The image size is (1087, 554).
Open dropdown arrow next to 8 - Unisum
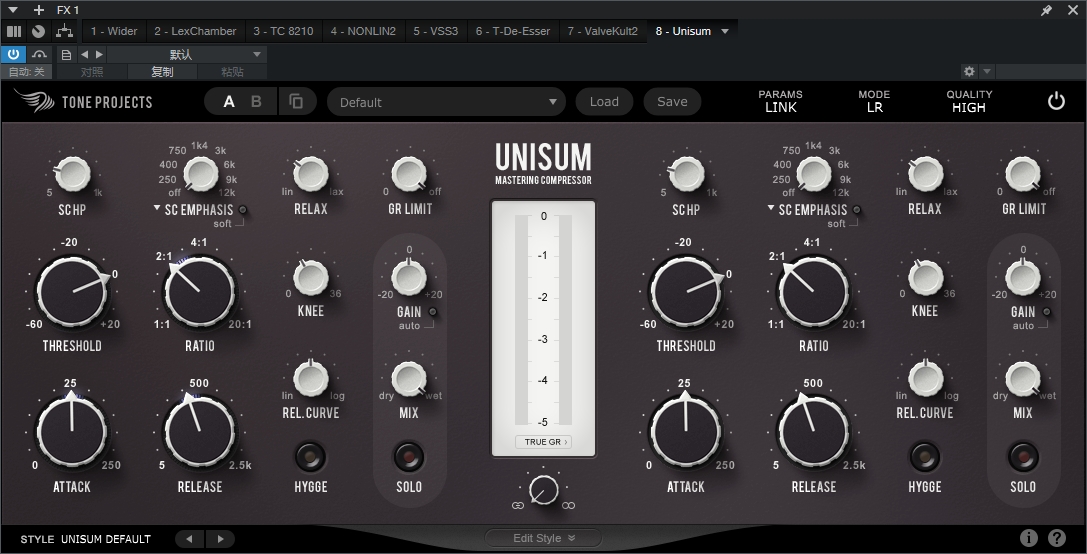tap(725, 31)
